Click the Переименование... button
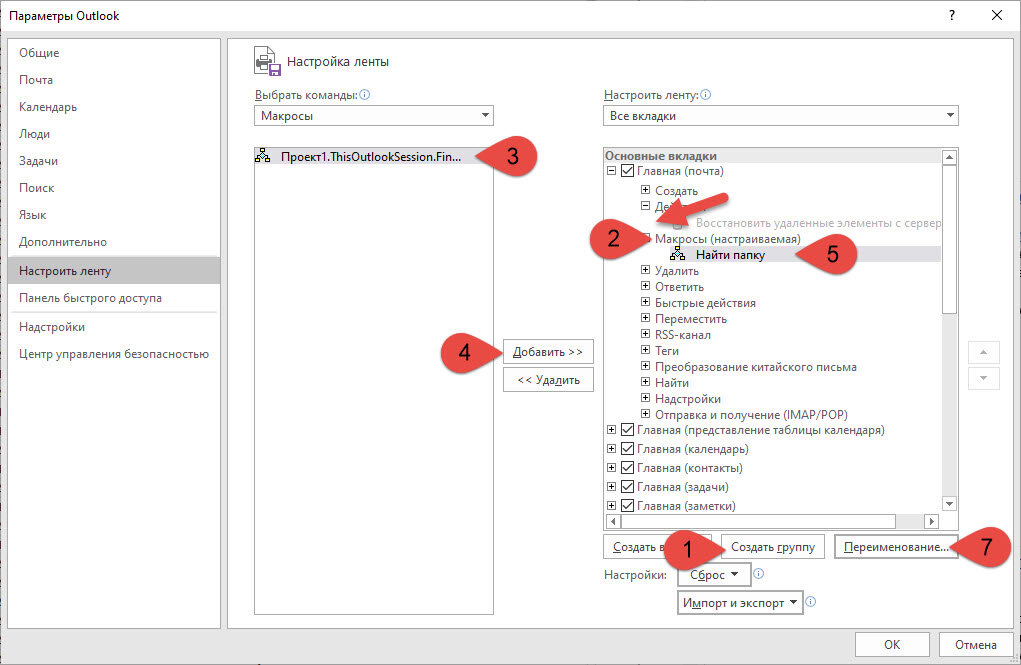This screenshot has height=665, width=1021. click(x=897, y=547)
